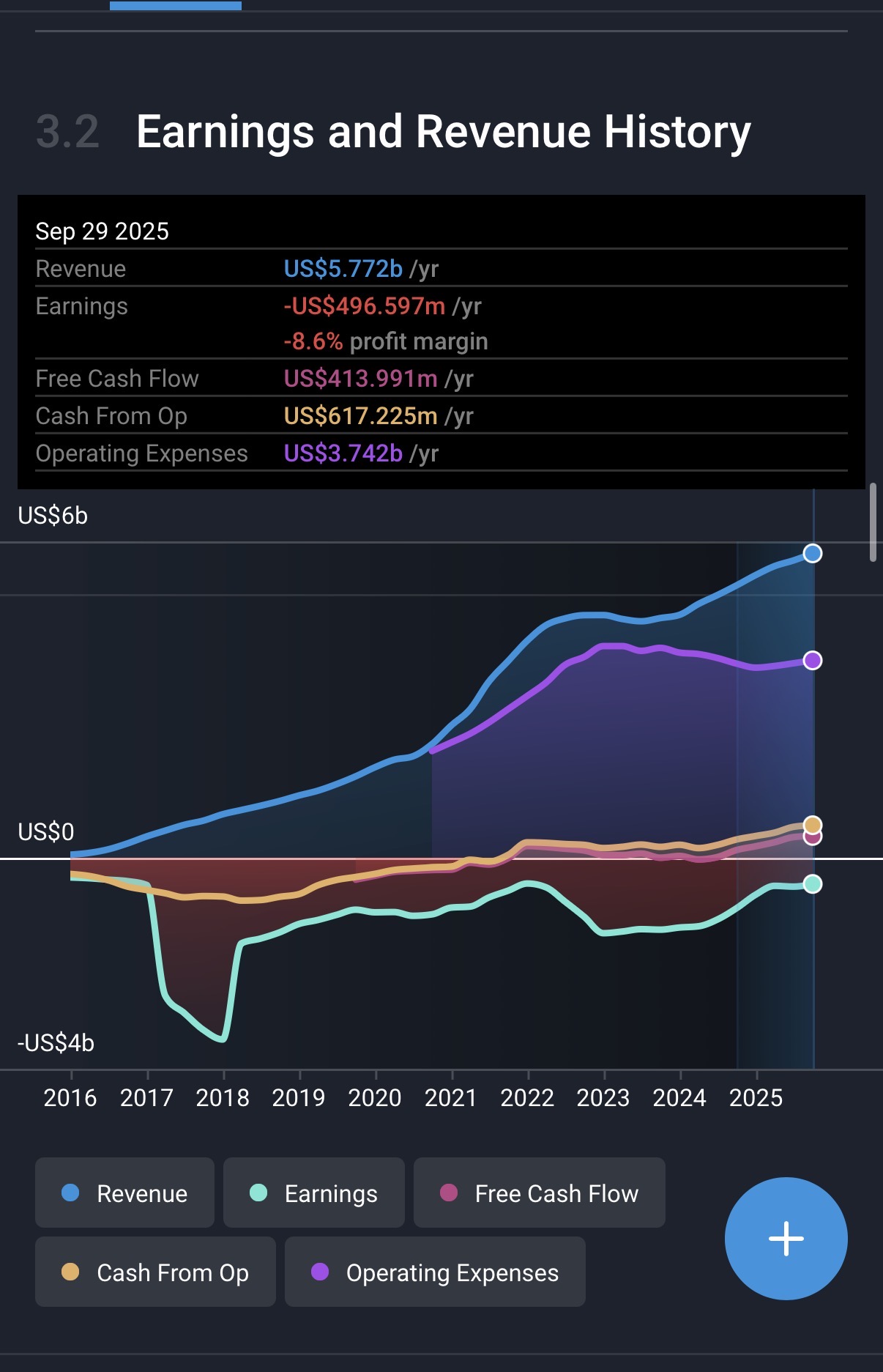883x1372 pixels.
Task: Tap the -8.6% profit margin figure
Action: 313,341
